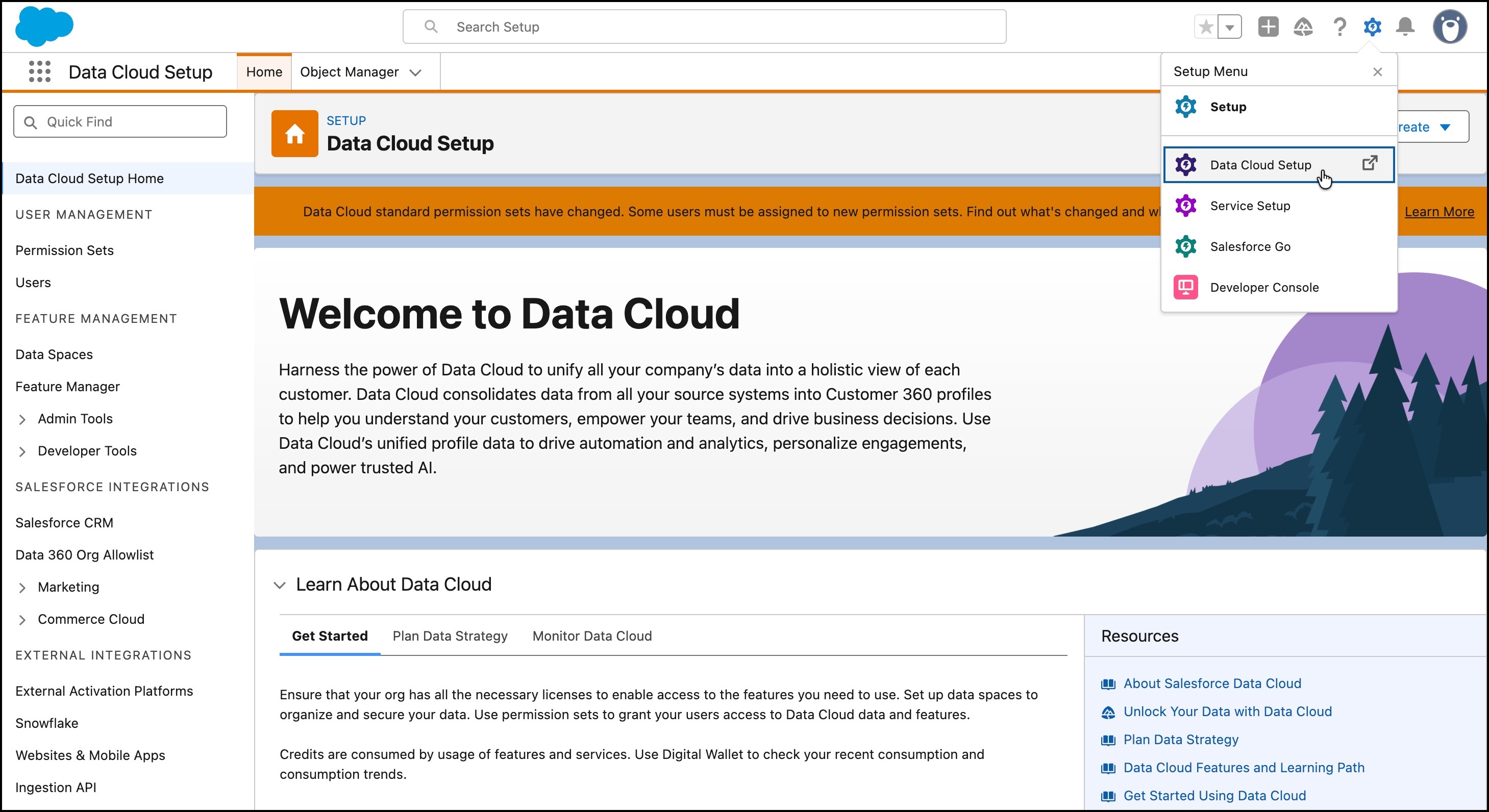Open Salesforce CRM in the sidebar
The width and height of the screenshot is (1489, 812).
pos(64,522)
